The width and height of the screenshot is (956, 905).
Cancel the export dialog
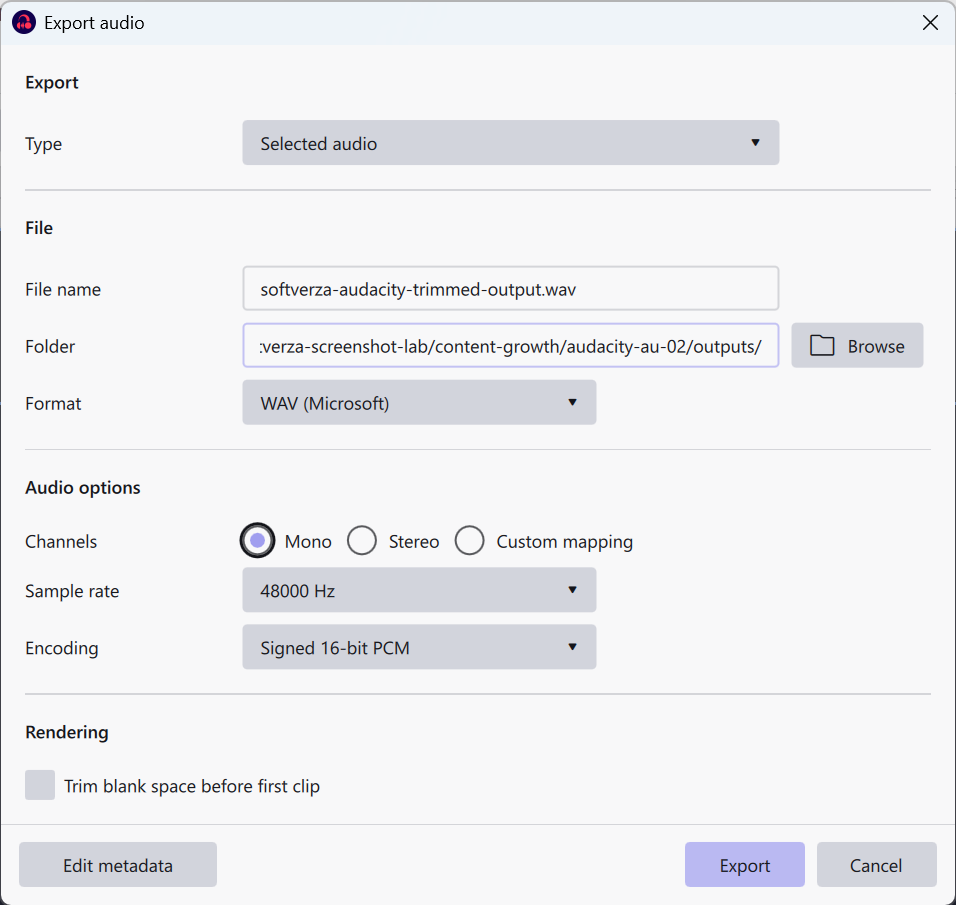point(876,865)
